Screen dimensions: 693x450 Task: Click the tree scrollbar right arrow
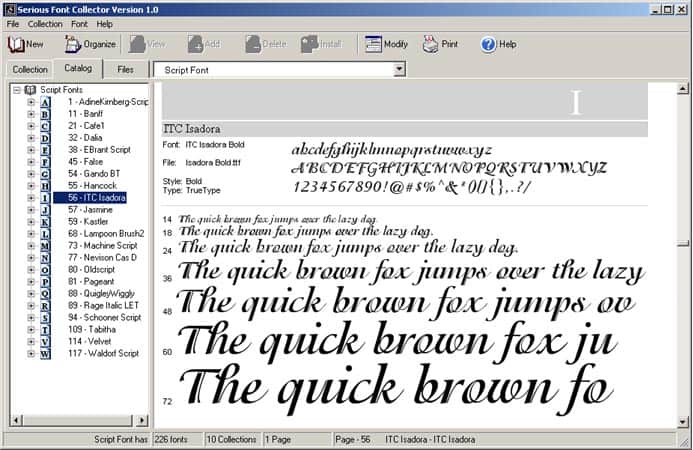[x=142, y=420]
